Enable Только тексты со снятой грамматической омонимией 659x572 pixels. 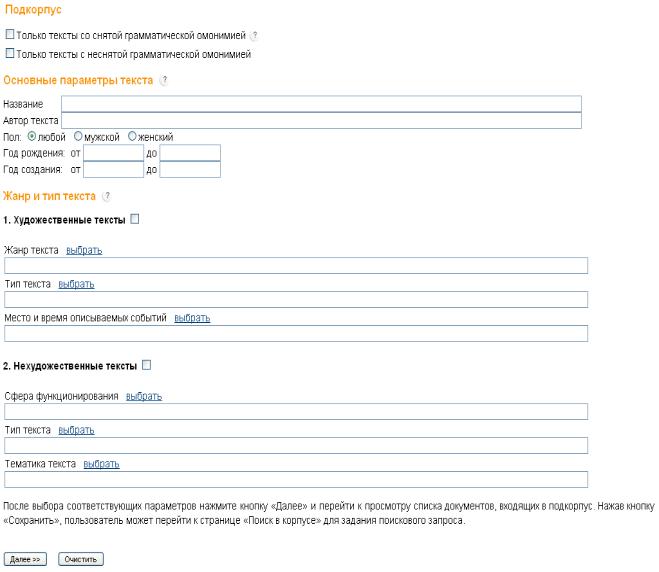10,34
